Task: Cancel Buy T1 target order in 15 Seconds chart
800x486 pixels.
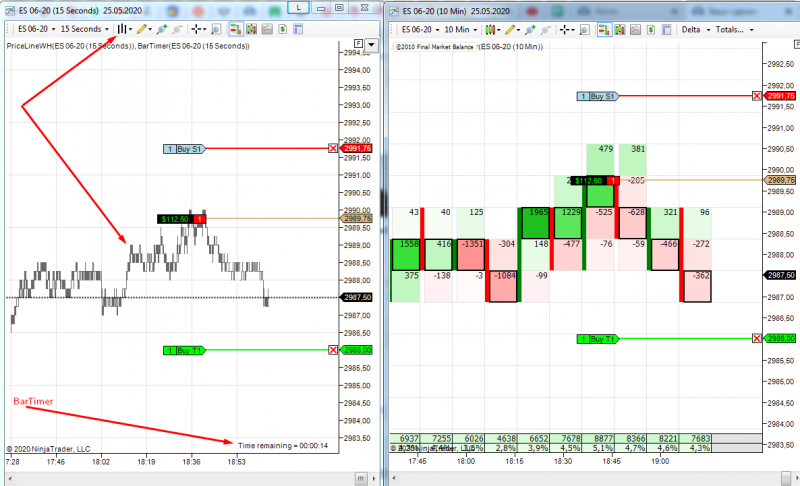Action: pos(333,350)
